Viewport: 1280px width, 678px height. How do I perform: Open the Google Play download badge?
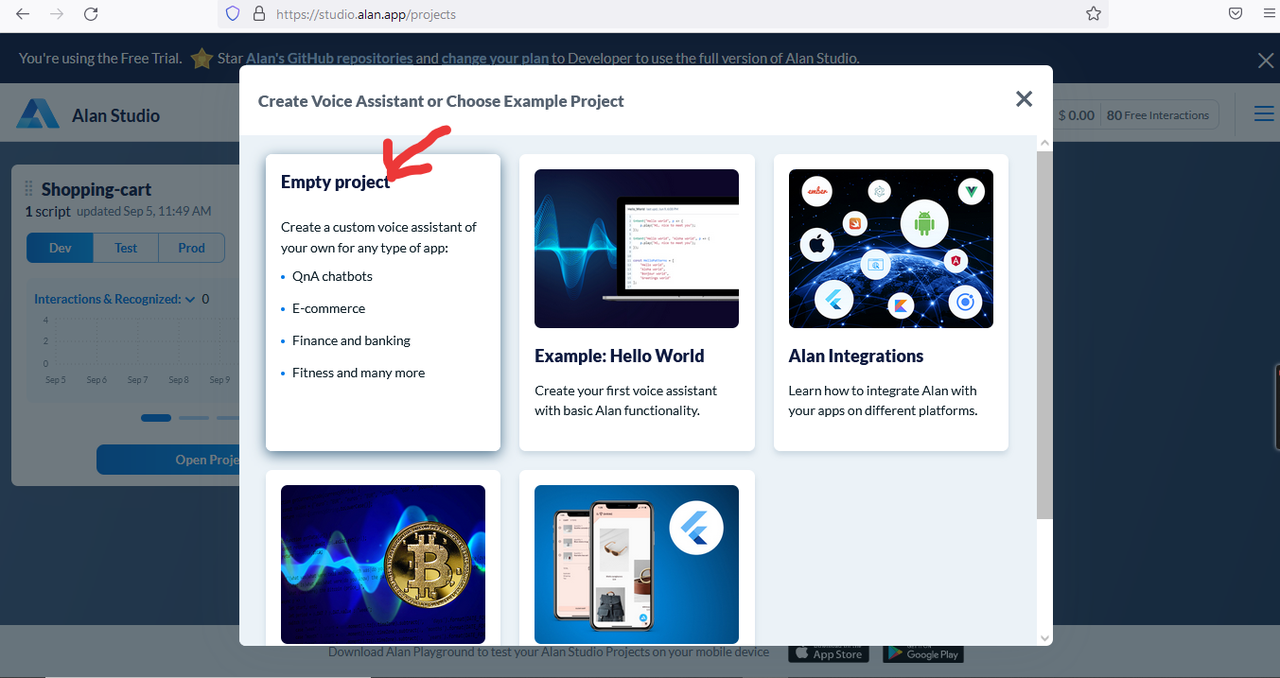[922, 653]
